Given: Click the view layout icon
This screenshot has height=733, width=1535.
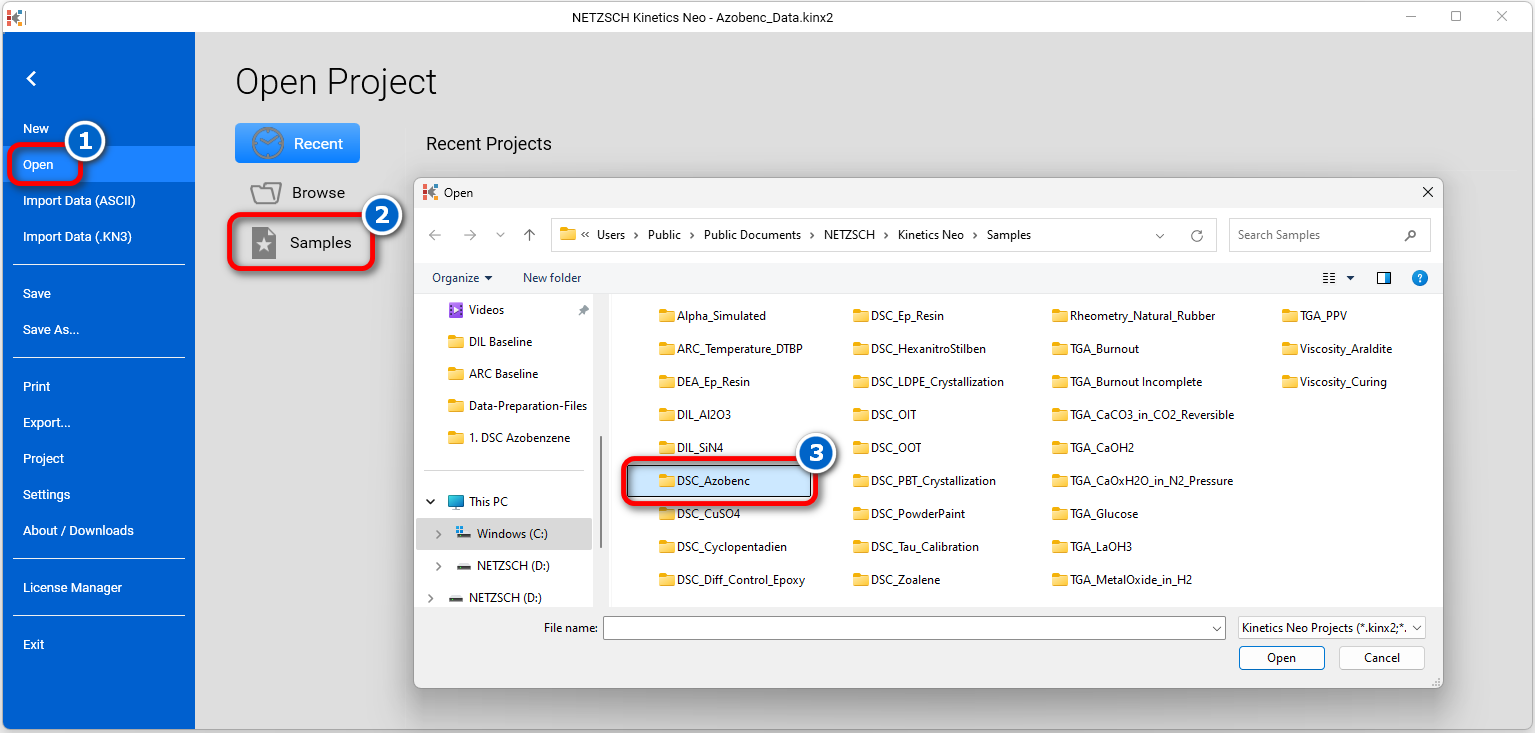Looking at the screenshot, I should tap(1329, 278).
